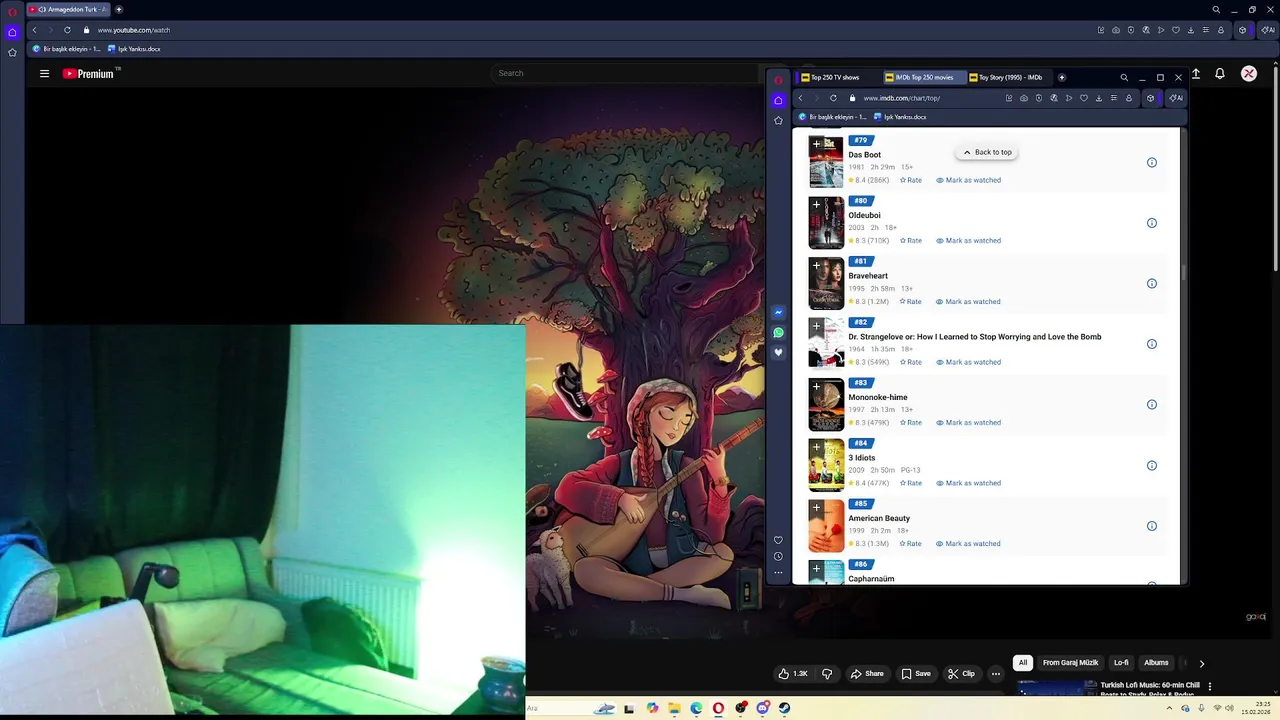Select the Armageddon Turk YouTube tab
The height and width of the screenshot is (720, 1280).
(x=69, y=9)
